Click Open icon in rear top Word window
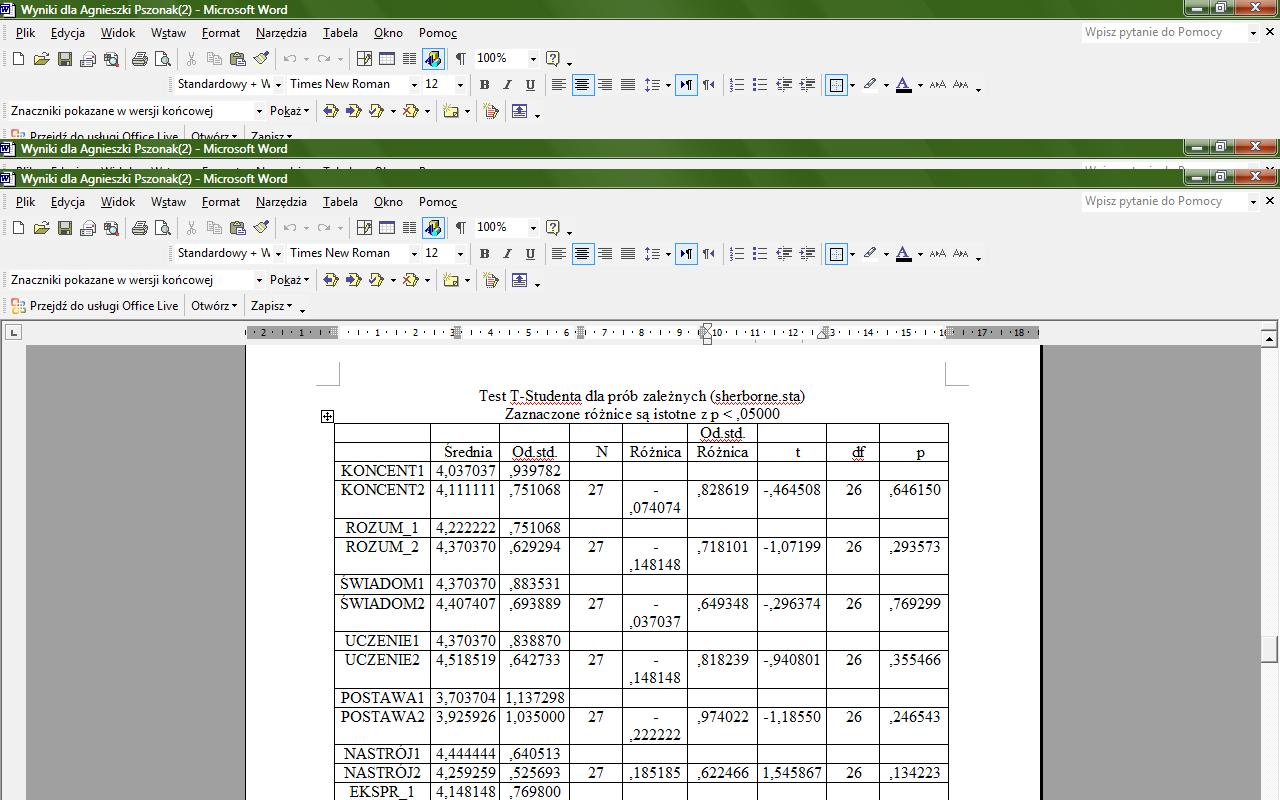 click(41, 59)
